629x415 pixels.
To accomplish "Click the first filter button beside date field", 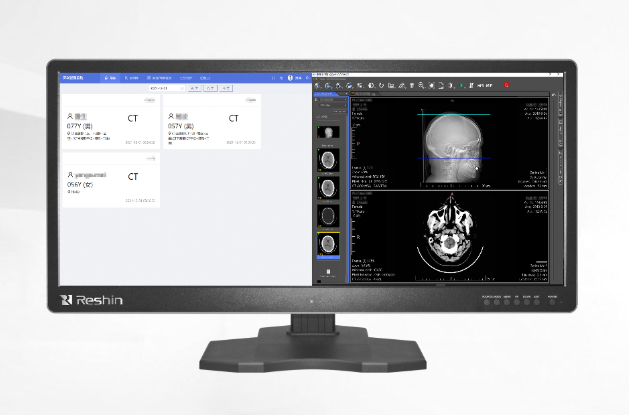I will point(192,88).
